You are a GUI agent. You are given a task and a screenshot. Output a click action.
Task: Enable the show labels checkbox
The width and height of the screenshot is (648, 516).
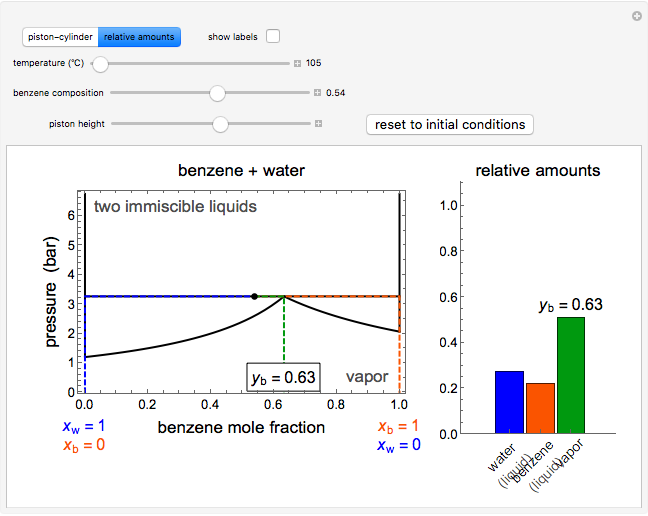pyautogui.click(x=273, y=37)
